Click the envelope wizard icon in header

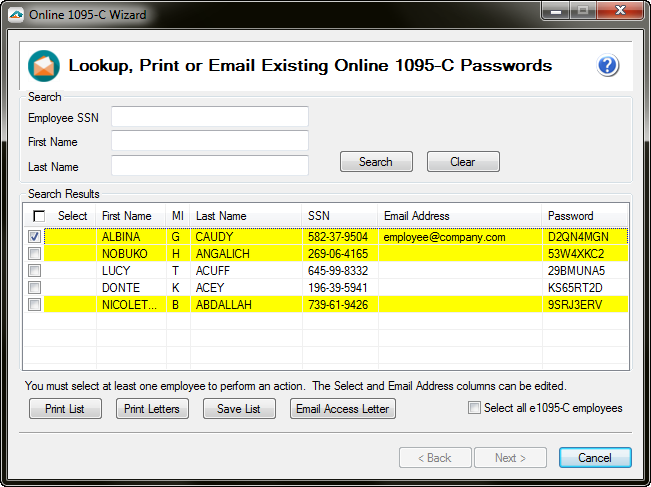(x=43, y=66)
